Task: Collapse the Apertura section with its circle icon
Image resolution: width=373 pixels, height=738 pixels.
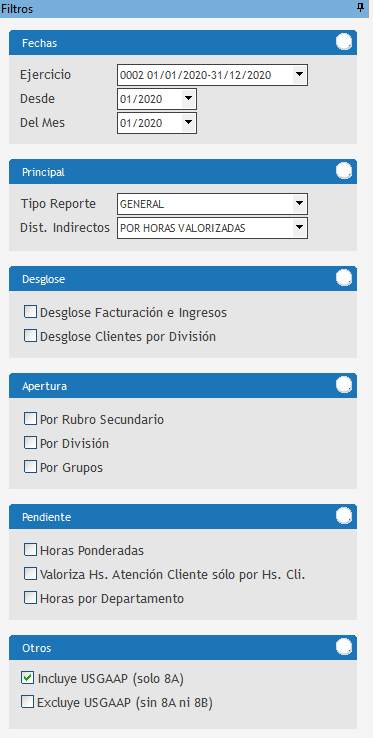Action: pos(344,385)
